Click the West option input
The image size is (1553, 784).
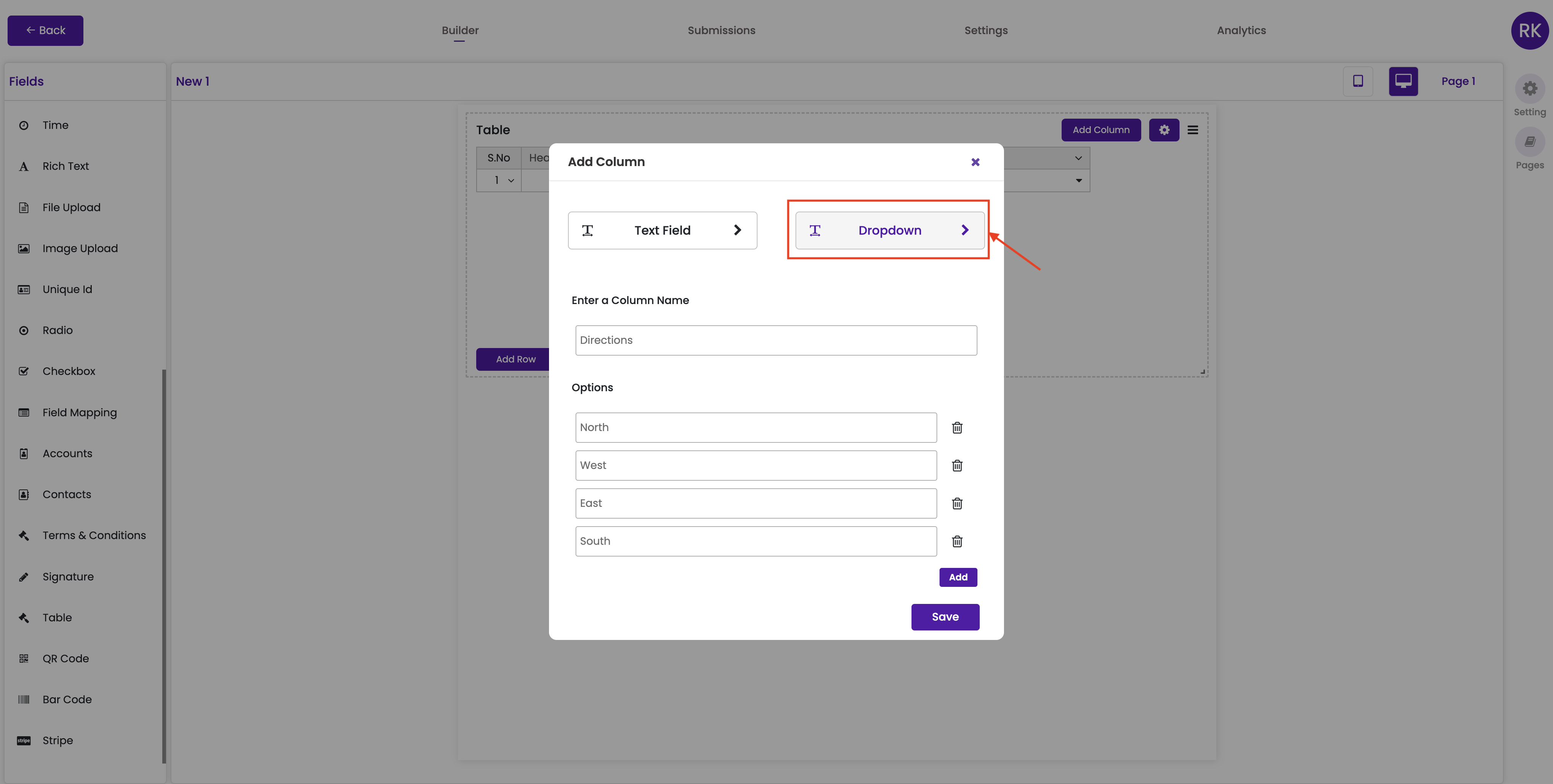(755, 466)
